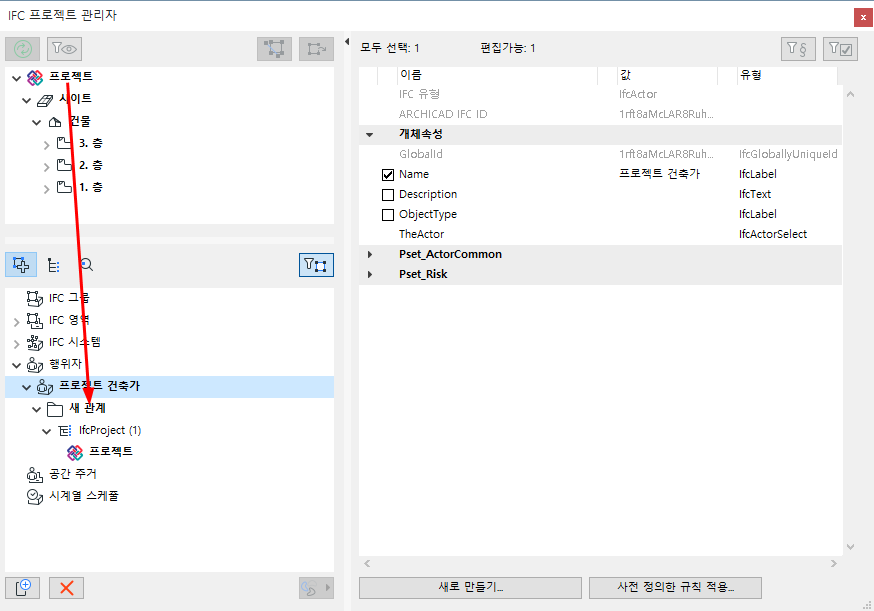The height and width of the screenshot is (611, 874).
Task: Expand the IFC 시스템 node
Action: coord(16,343)
